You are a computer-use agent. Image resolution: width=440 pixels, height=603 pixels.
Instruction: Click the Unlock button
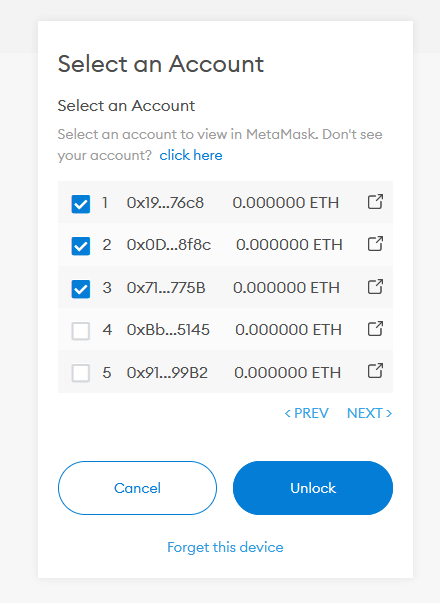pyautogui.click(x=313, y=488)
